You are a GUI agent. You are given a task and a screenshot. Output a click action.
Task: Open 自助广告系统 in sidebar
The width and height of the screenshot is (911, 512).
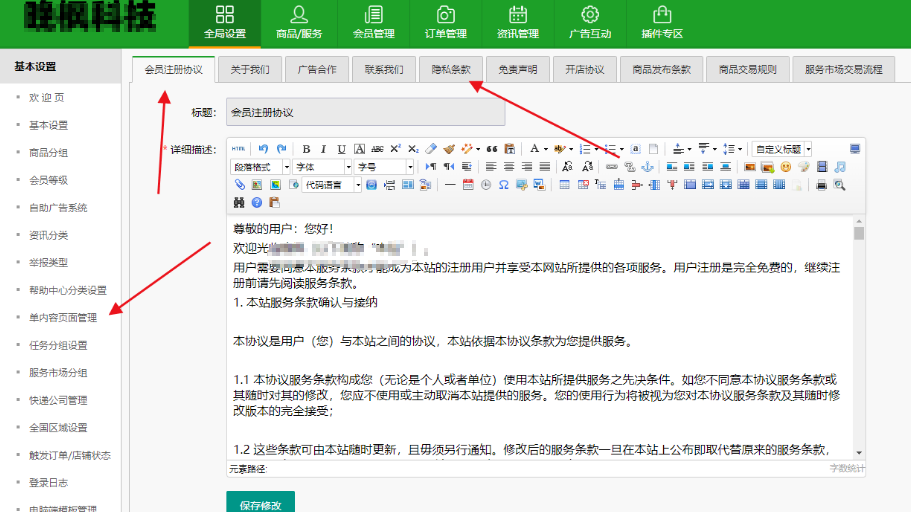tap(58, 207)
